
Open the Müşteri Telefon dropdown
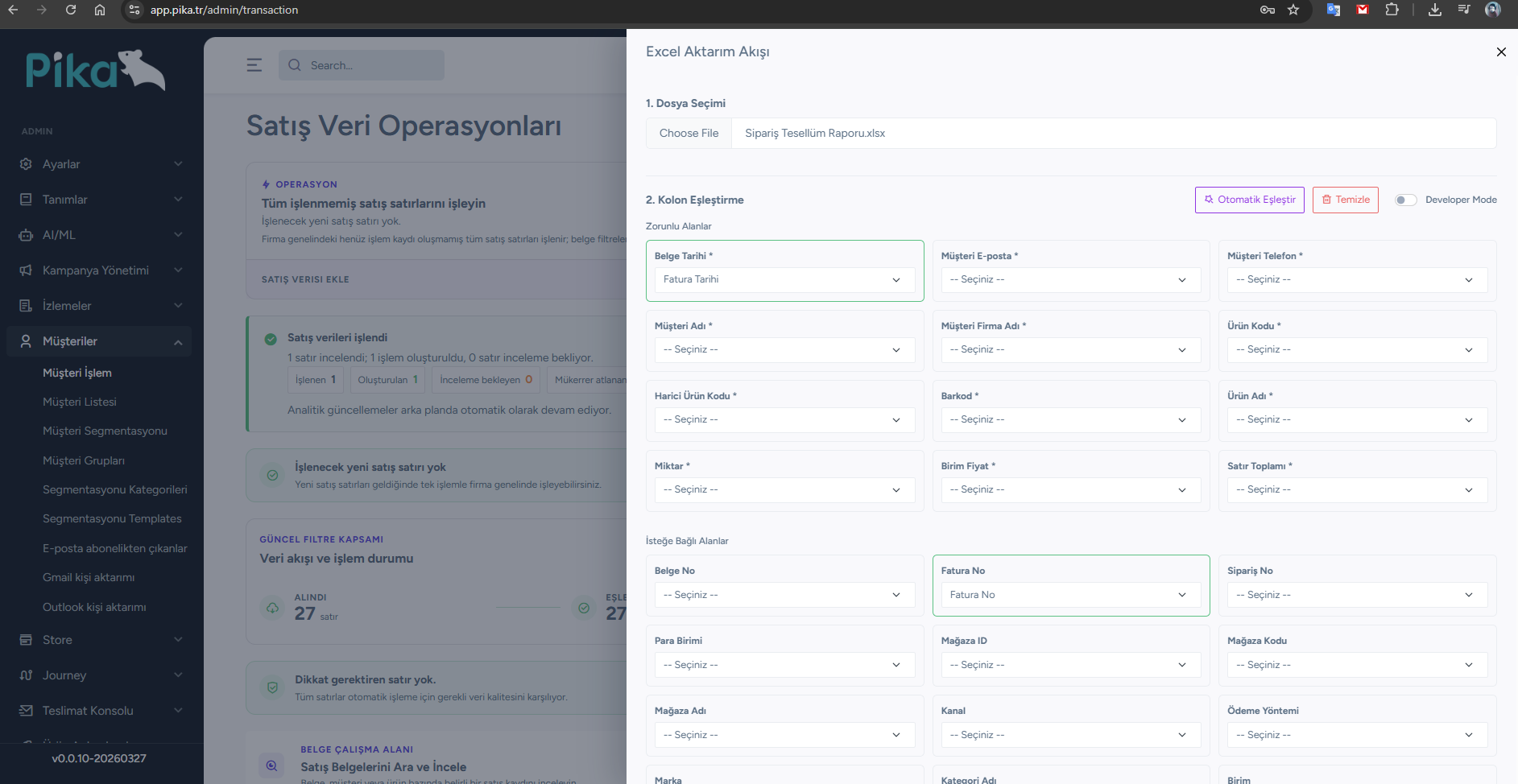(1358, 279)
